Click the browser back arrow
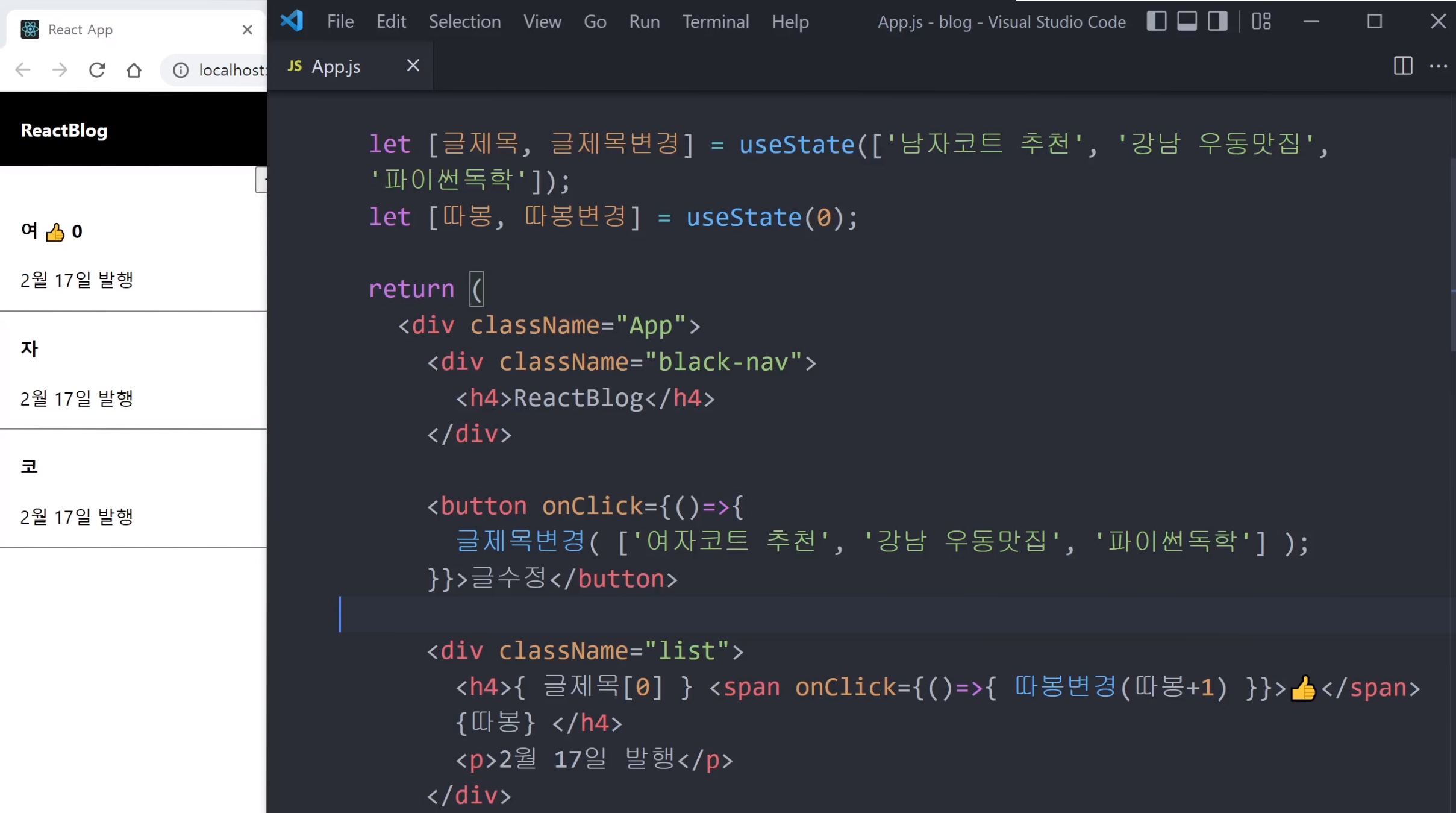1456x813 pixels. 23,70
